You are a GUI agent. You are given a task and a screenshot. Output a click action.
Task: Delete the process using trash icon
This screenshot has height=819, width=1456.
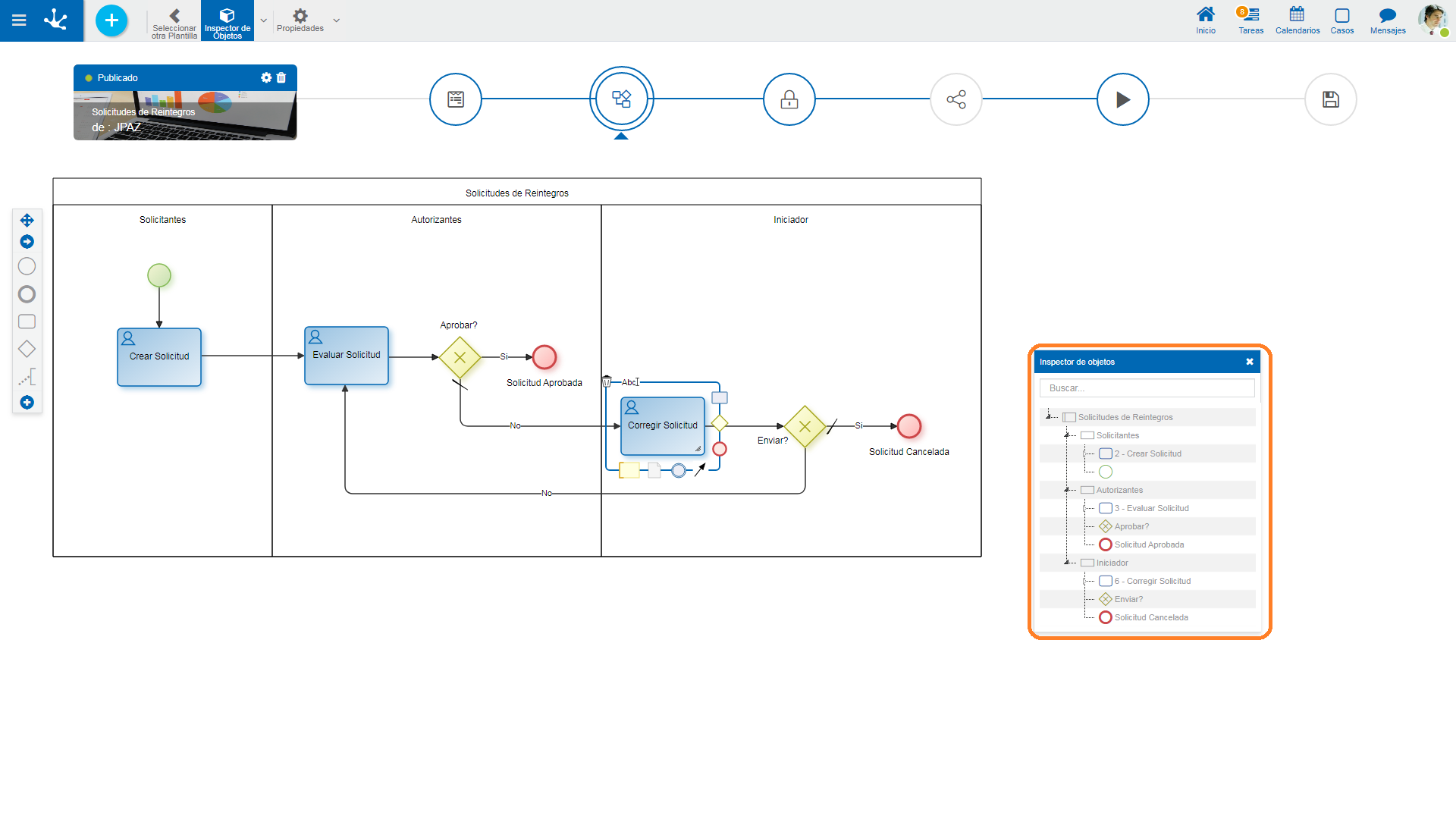point(281,77)
